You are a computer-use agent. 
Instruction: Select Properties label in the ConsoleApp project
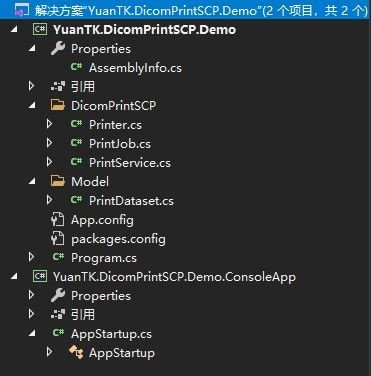pyautogui.click(x=101, y=296)
